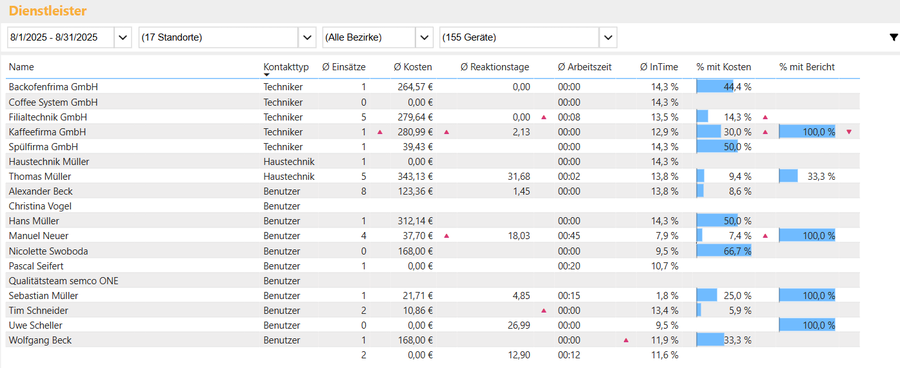Select the Hans Müller row name

click(x=34, y=221)
